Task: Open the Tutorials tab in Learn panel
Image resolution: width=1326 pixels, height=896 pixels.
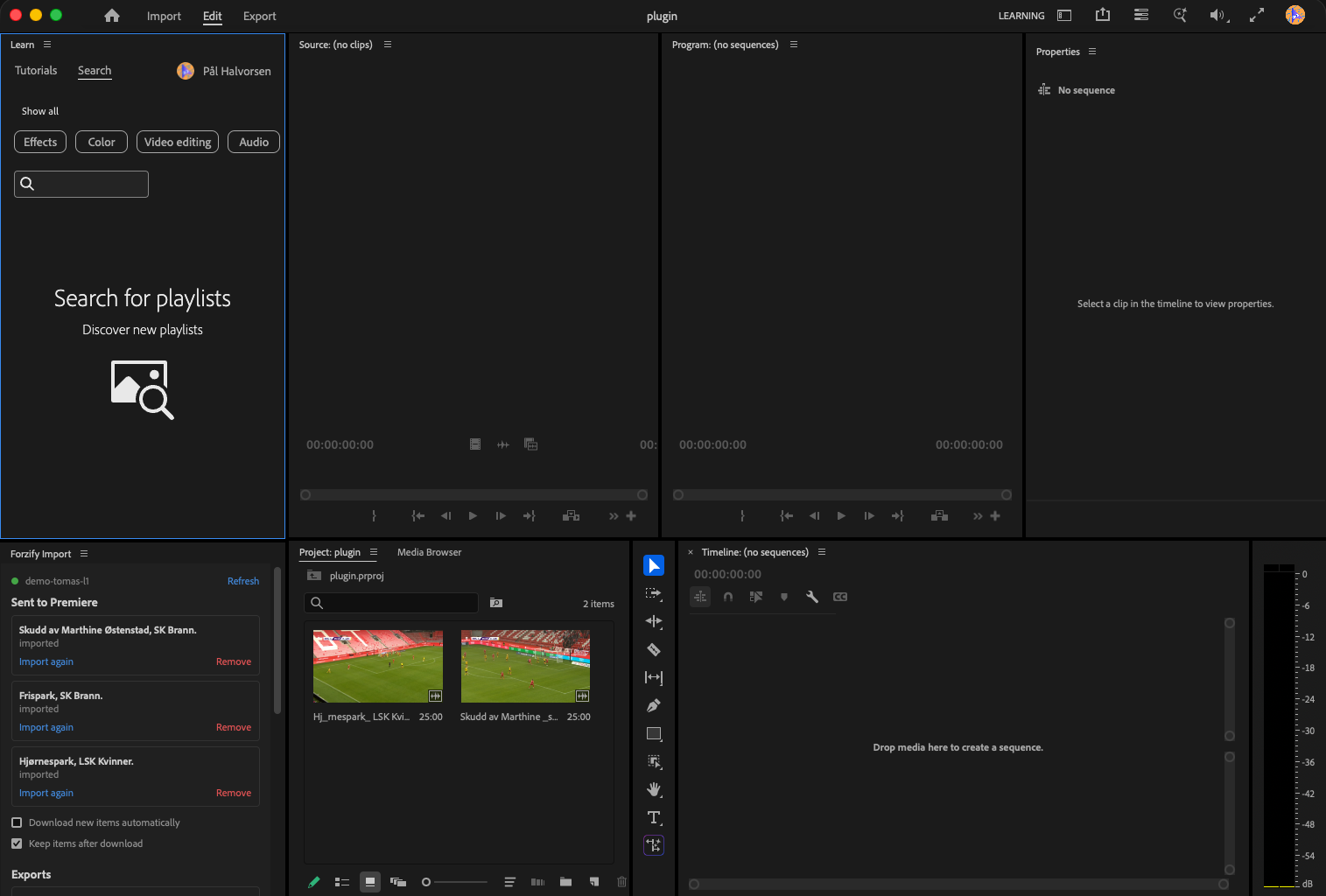Action: [x=36, y=71]
